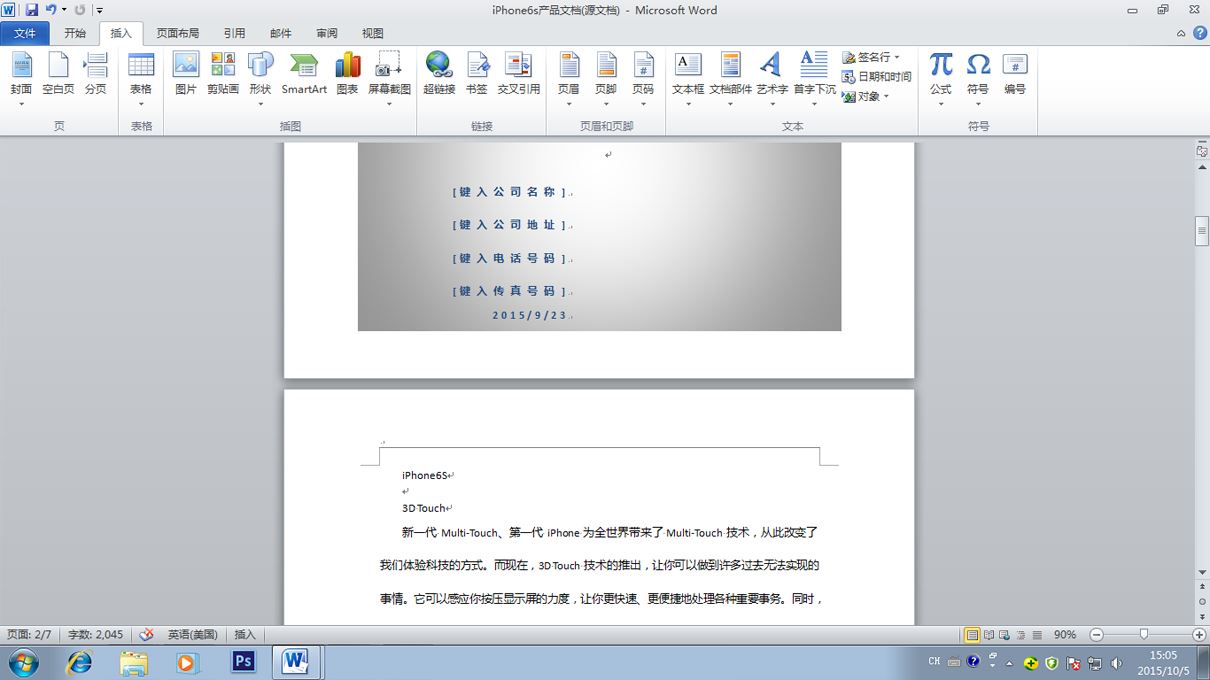Click the page indicator 页面: 2/7
The height and width of the screenshot is (680, 1210).
point(29,634)
